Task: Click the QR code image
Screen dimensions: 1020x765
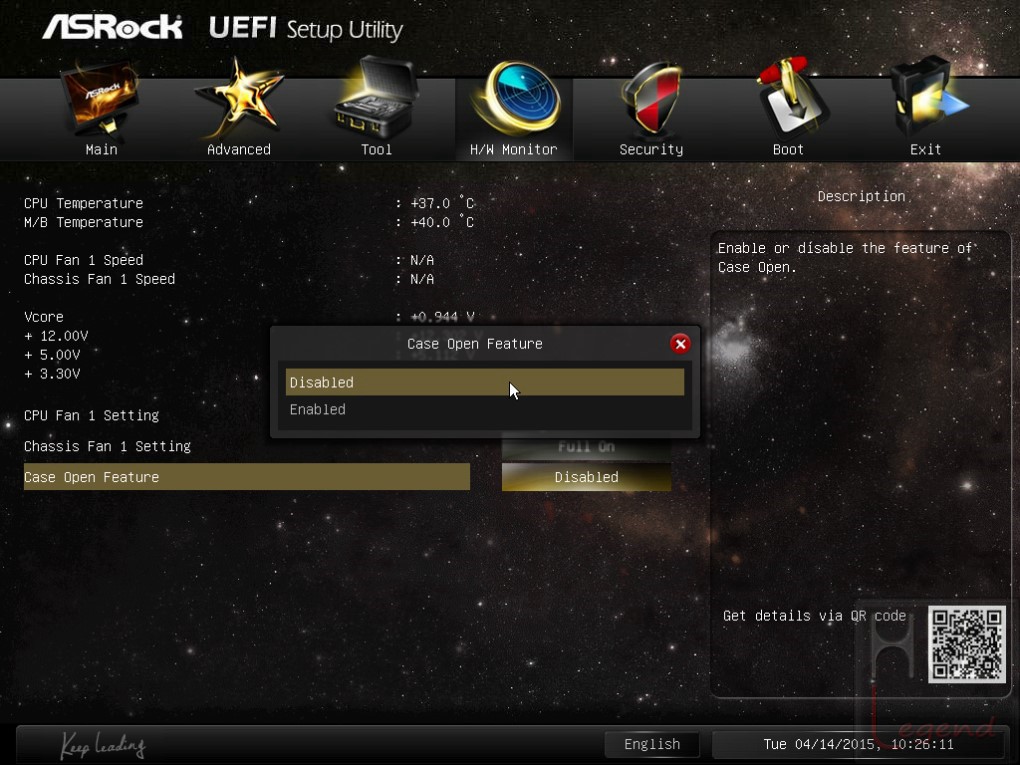Action: 967,644
